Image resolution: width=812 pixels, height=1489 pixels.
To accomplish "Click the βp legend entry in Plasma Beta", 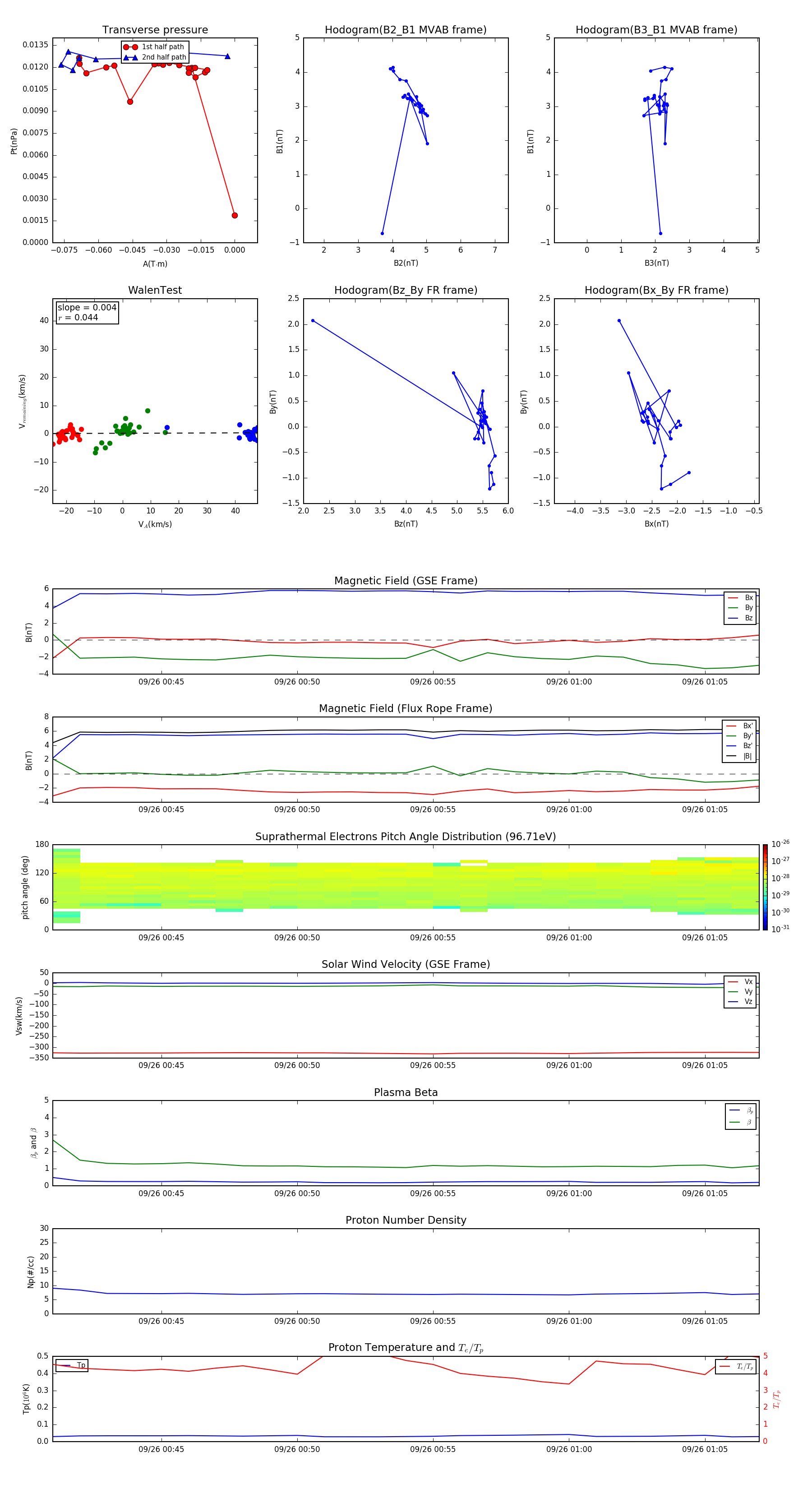I will [x=741, y=1110].
